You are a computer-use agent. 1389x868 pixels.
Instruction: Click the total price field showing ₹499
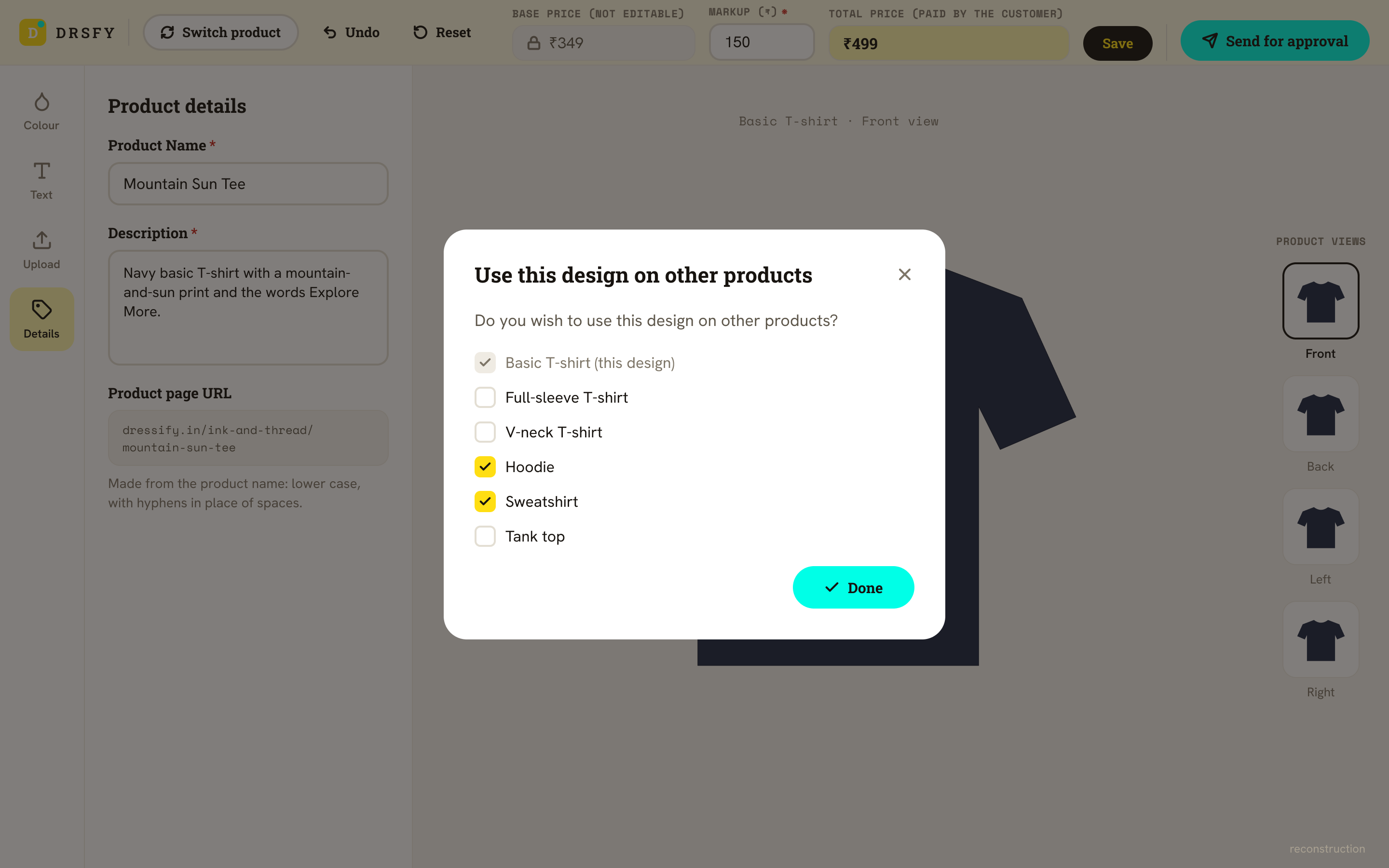click(x=948, y=43)
